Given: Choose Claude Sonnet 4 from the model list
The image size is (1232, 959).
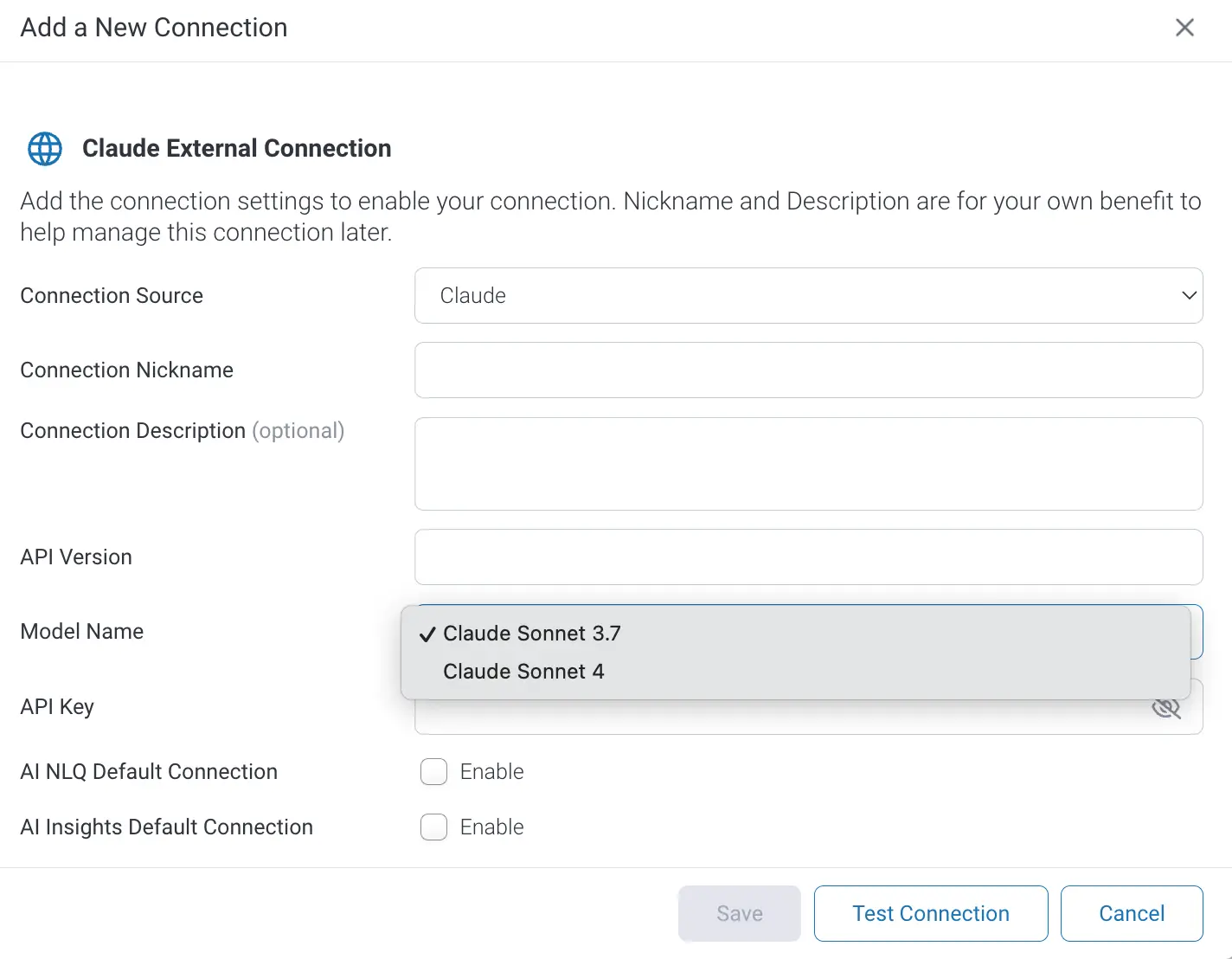Looking at the screenshot, I should pyautogui.click(x=523, y=672).
